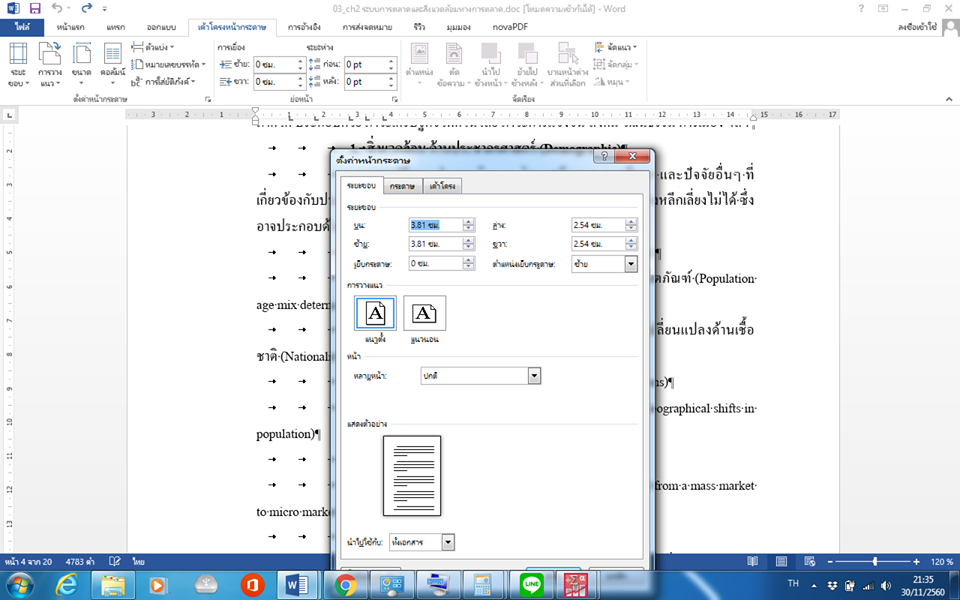Viewport: 960px width, 600px height.
Task: Switch to Layout (เค้าโครง) tab in dialog
Action: pos(442,186)
